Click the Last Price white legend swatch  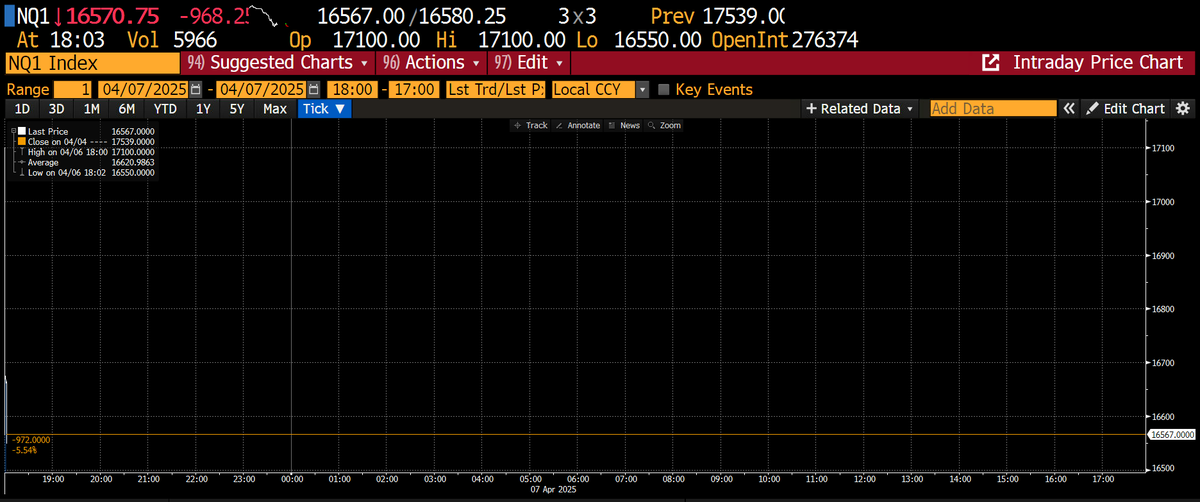pos(22,131)
